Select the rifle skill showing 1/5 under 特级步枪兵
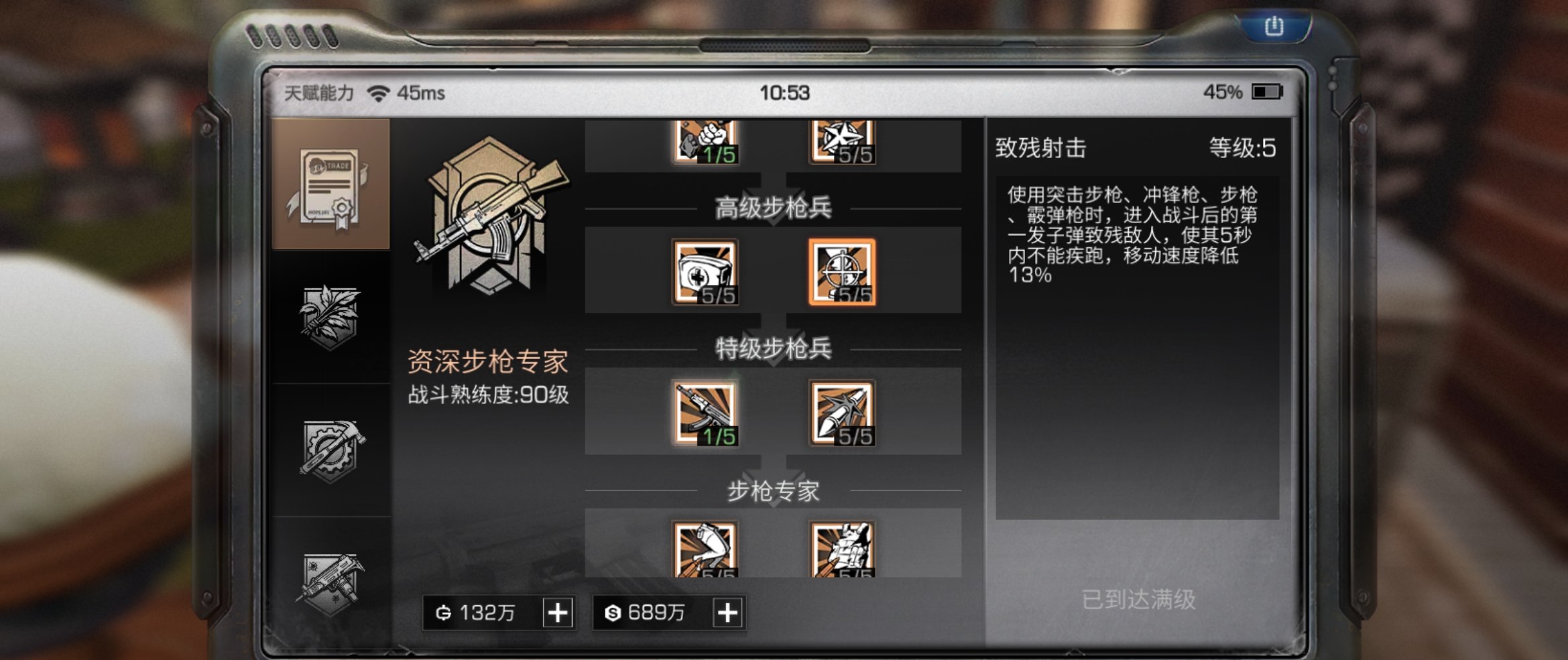This screenshot has width=1568, height=660. pos(705,413)
